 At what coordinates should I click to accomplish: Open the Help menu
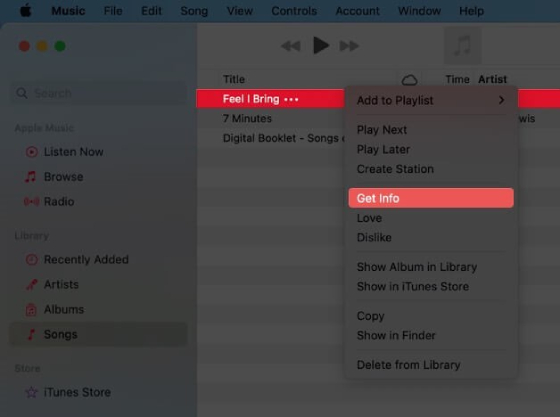pos(471,11)
